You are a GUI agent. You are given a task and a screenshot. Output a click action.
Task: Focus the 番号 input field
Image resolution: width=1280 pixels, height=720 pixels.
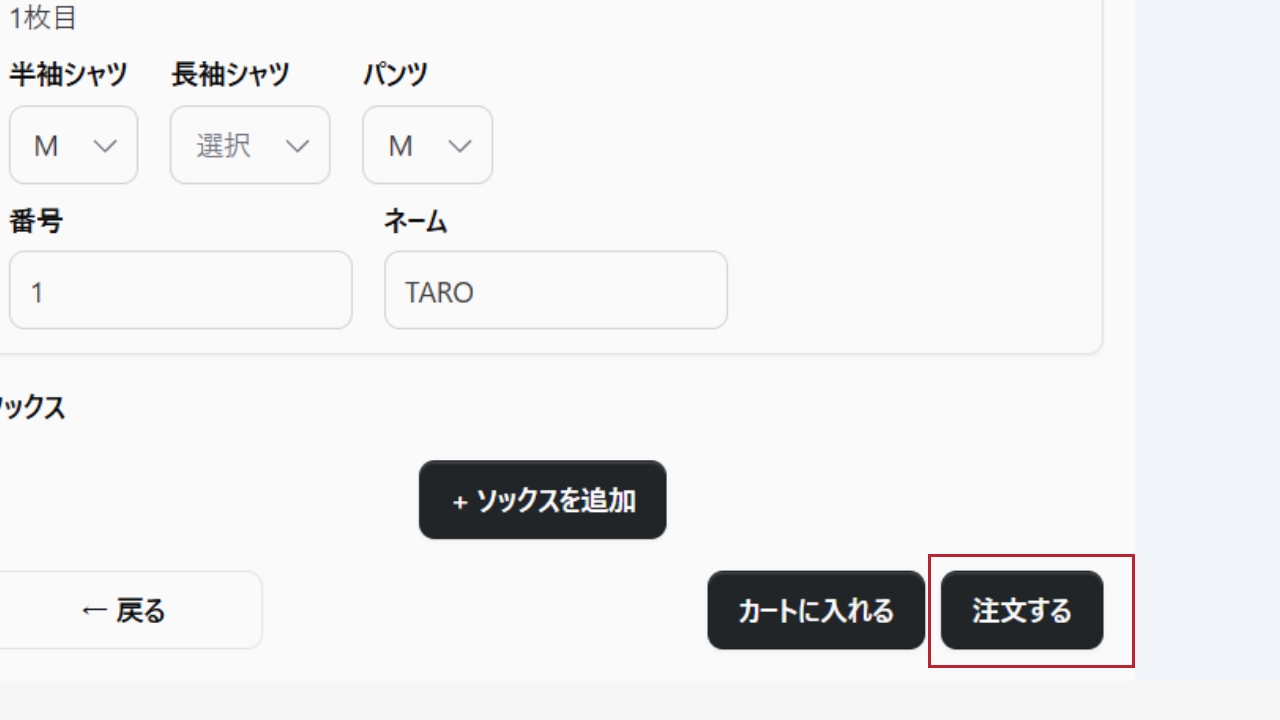pos(180,291)
